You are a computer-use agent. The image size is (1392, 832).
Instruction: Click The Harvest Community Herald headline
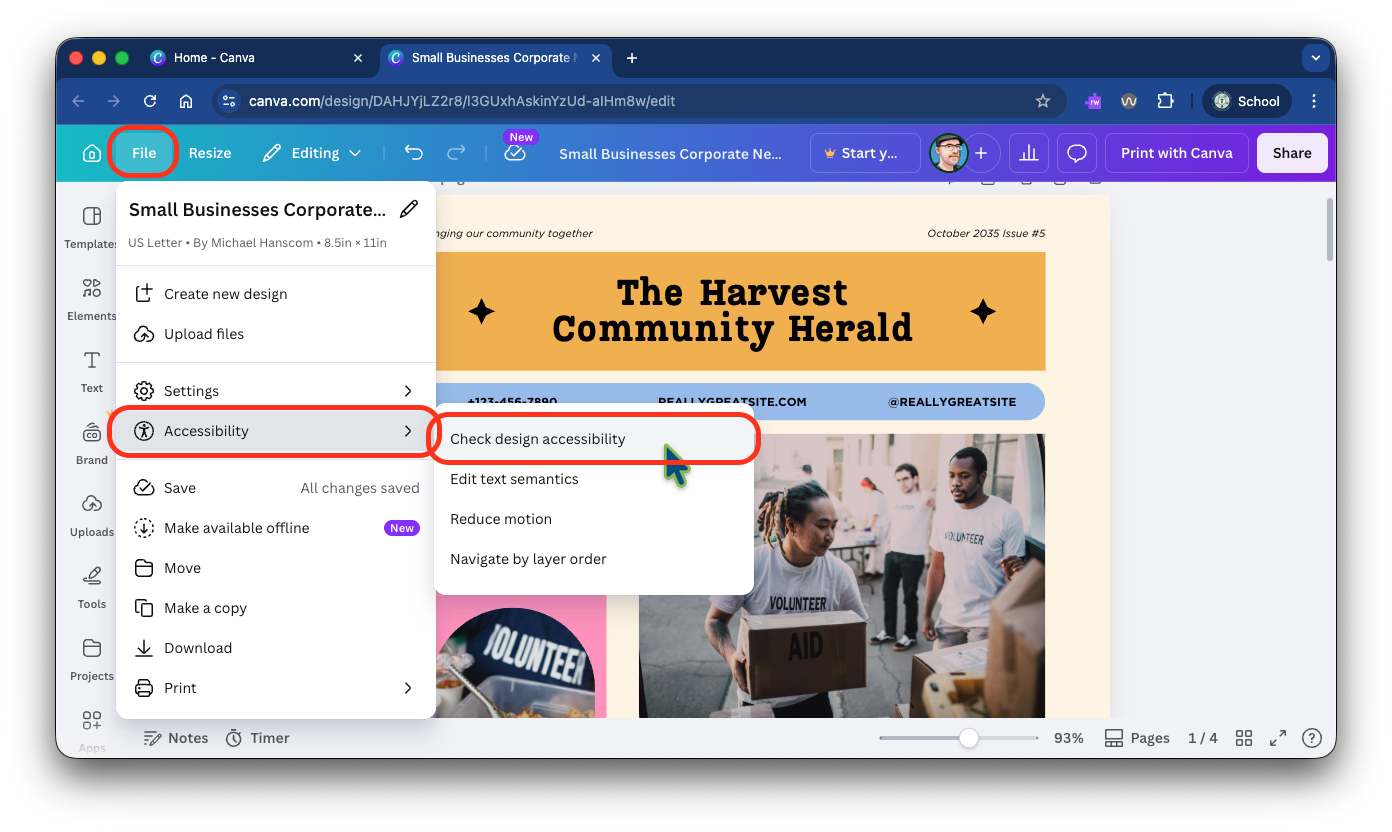[732, 310]
